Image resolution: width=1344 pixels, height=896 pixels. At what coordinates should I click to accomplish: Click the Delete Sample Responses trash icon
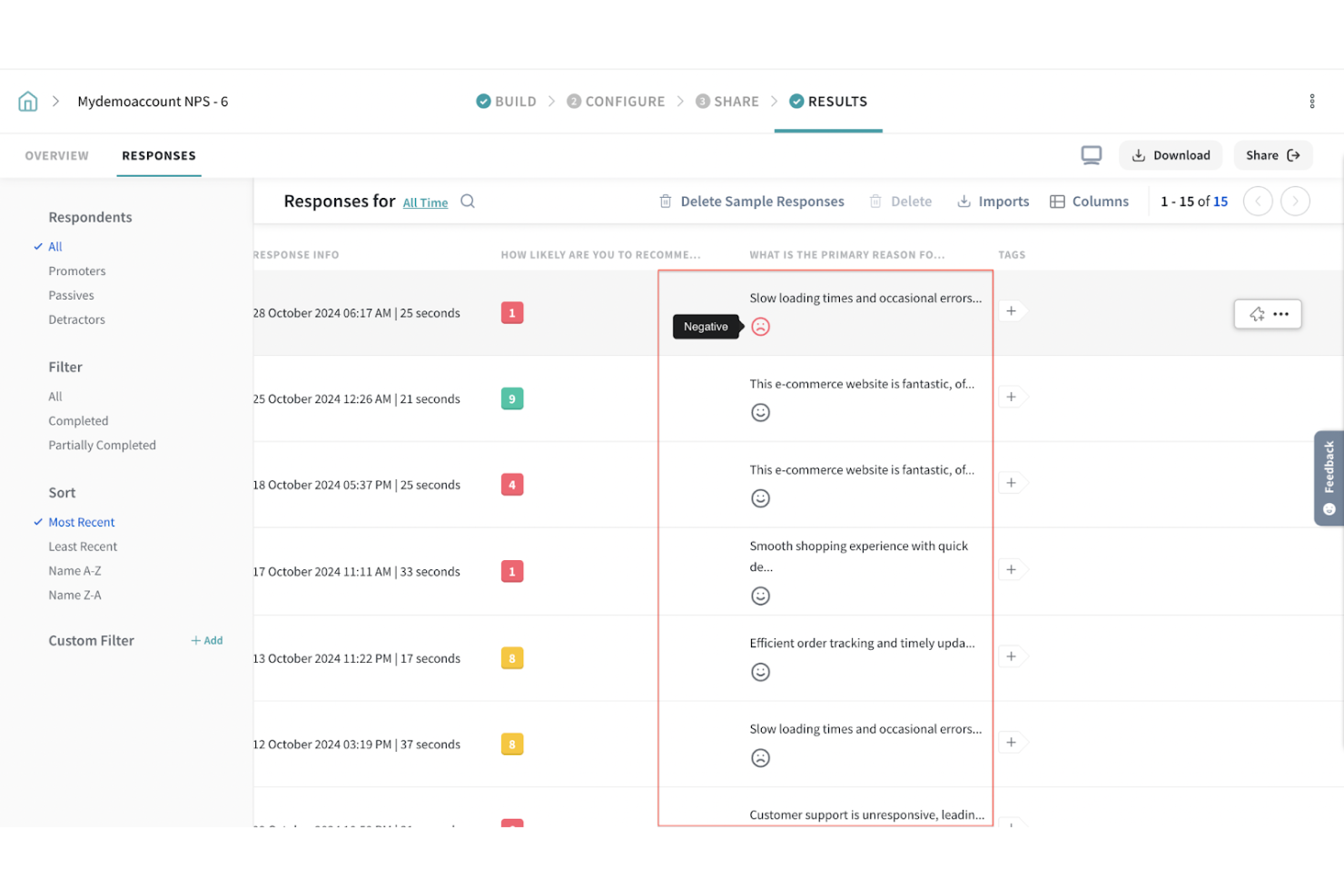coord(666,201)
